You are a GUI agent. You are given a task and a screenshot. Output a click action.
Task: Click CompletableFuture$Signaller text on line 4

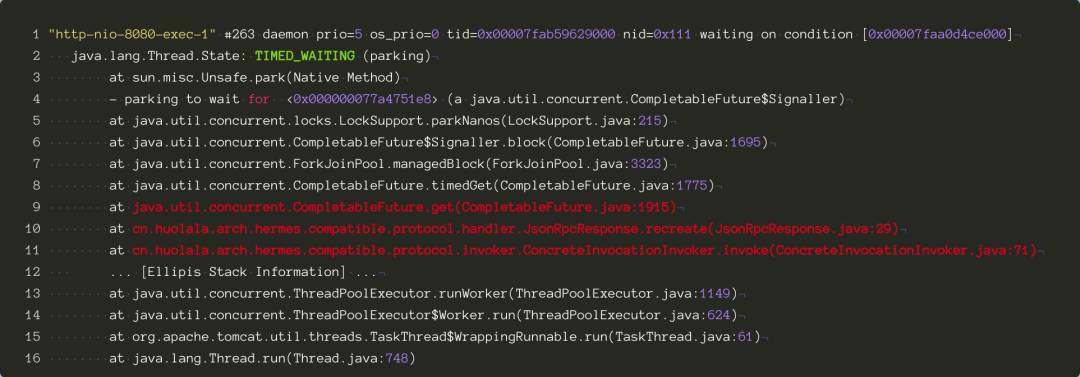734,99
